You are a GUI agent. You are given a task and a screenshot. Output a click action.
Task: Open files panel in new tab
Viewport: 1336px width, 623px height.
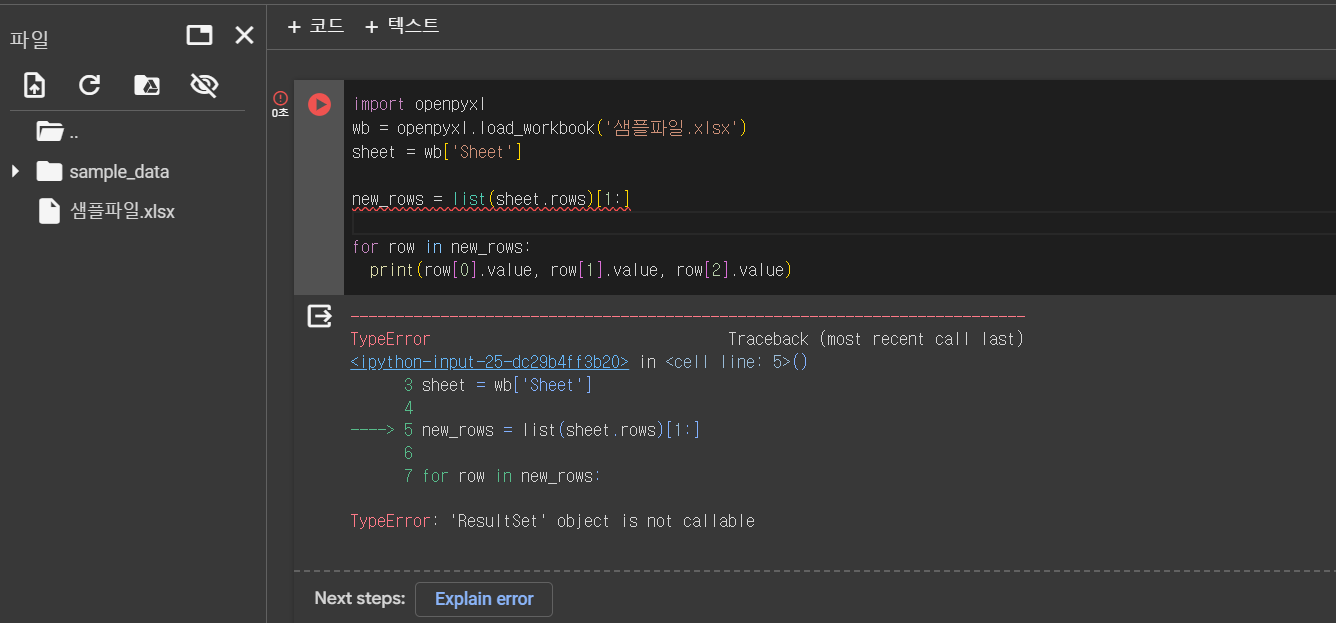tap(200, 36)
